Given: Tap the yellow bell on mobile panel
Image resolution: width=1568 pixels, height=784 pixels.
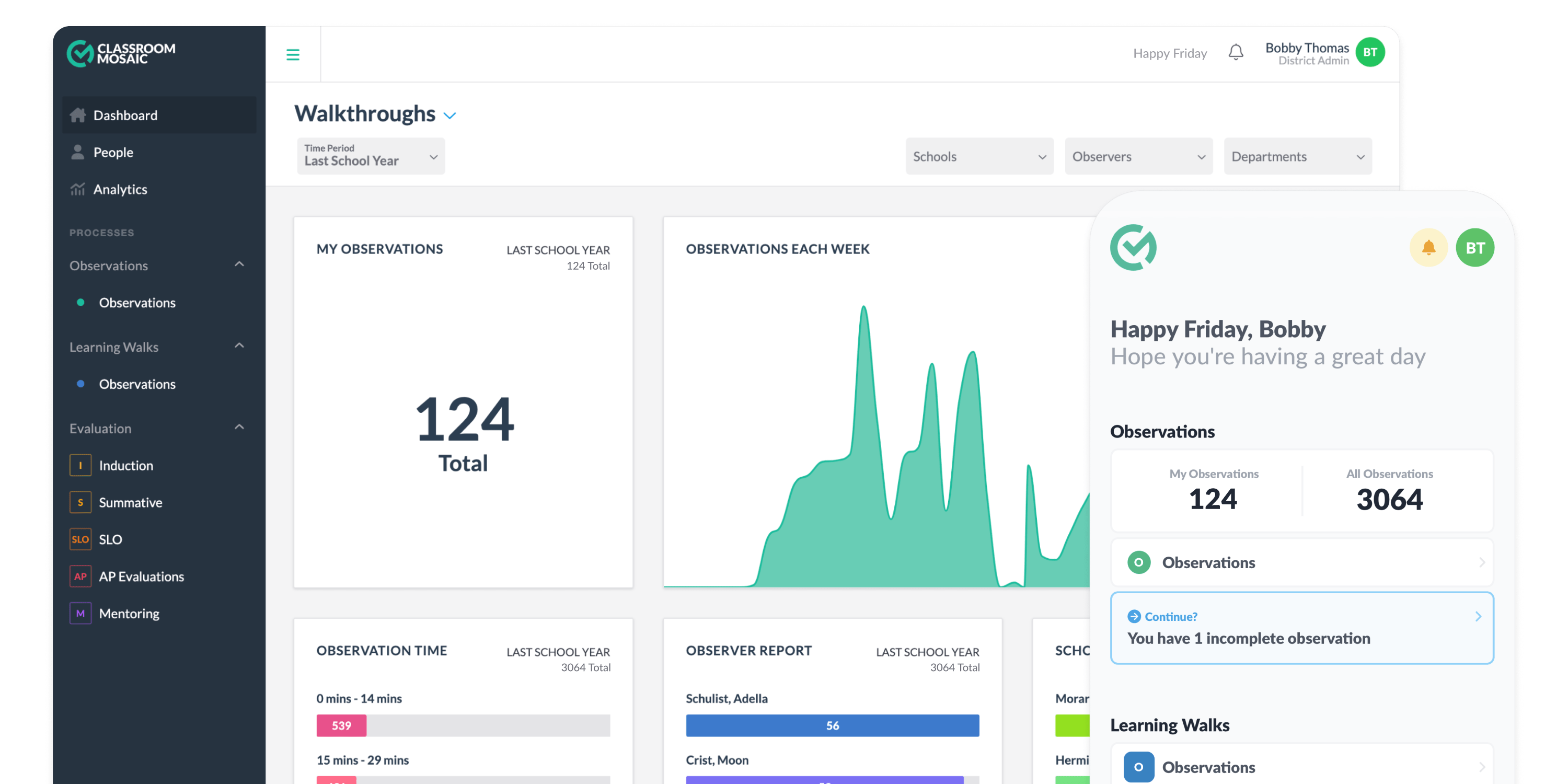Looking at the screenshot, I should pyautogui.click(x=1428, y=248).
